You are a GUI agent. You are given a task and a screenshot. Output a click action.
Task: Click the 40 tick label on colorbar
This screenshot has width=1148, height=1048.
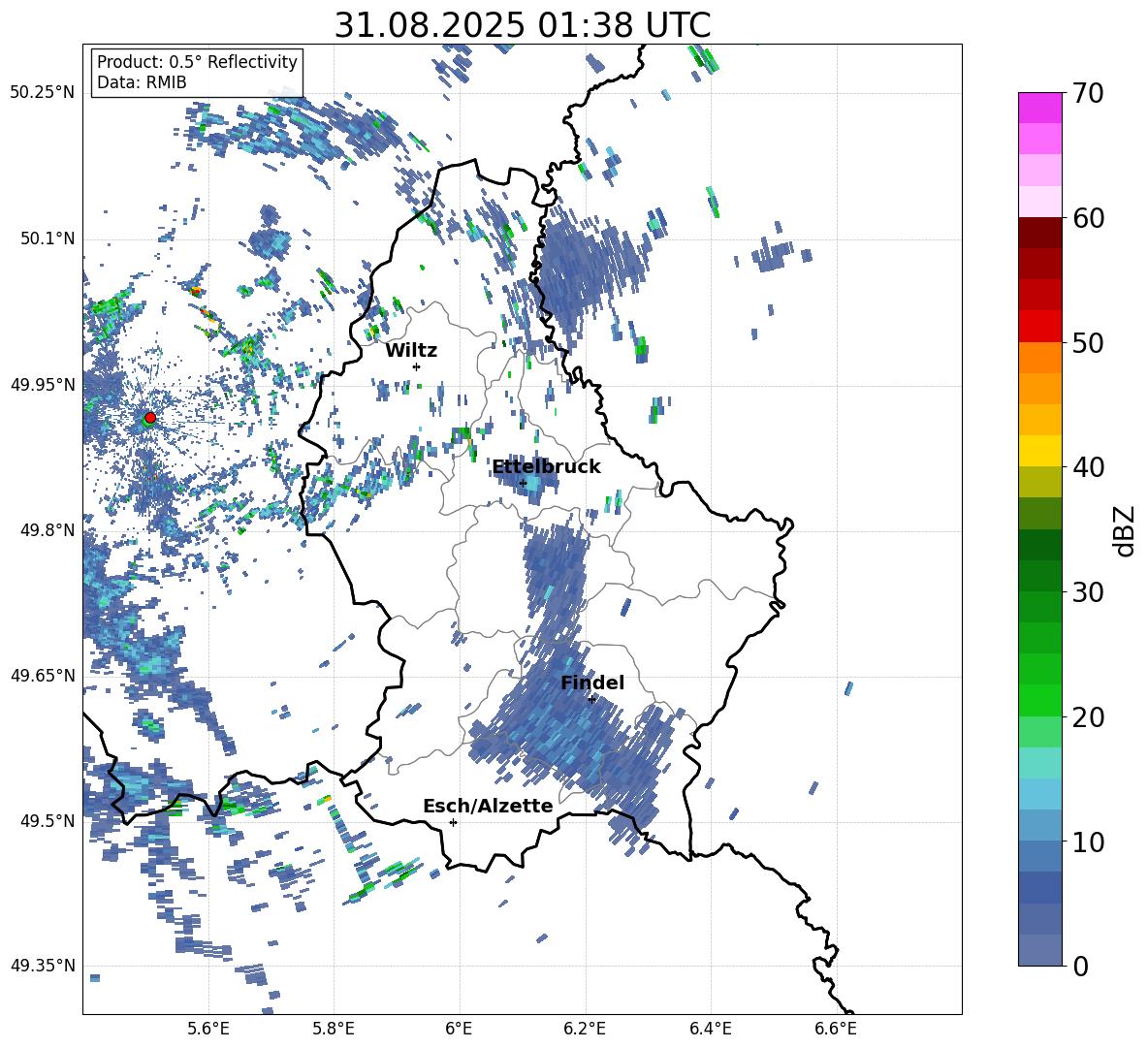click(1088, 467)
